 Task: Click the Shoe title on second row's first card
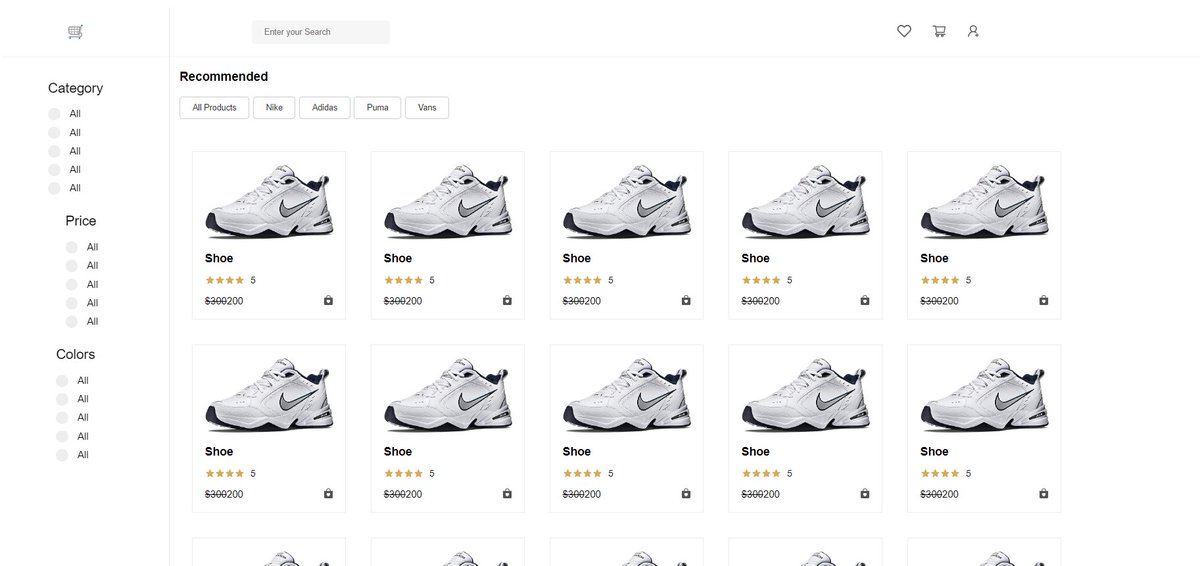coord(219,451)
